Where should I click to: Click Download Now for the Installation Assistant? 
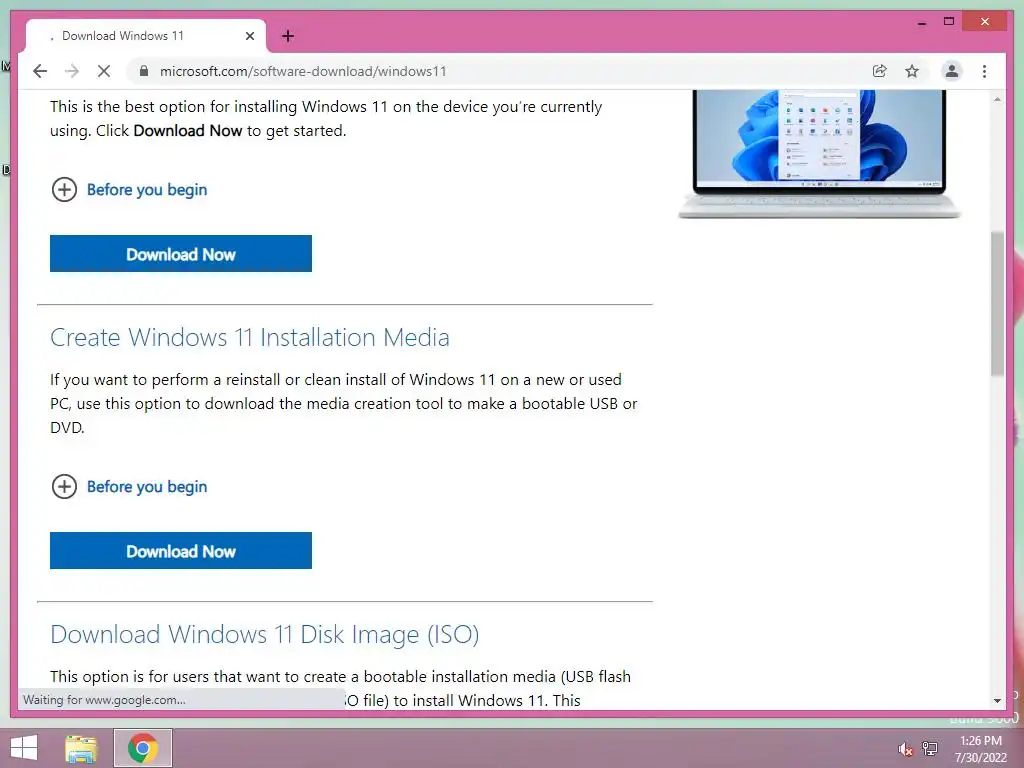pyautogui.click(x=181, y=254)
